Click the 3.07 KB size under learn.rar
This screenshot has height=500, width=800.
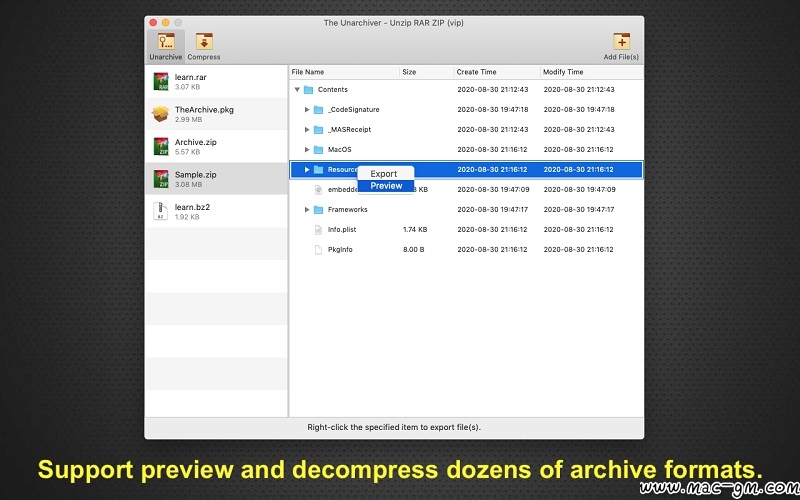tap(187, 87)
